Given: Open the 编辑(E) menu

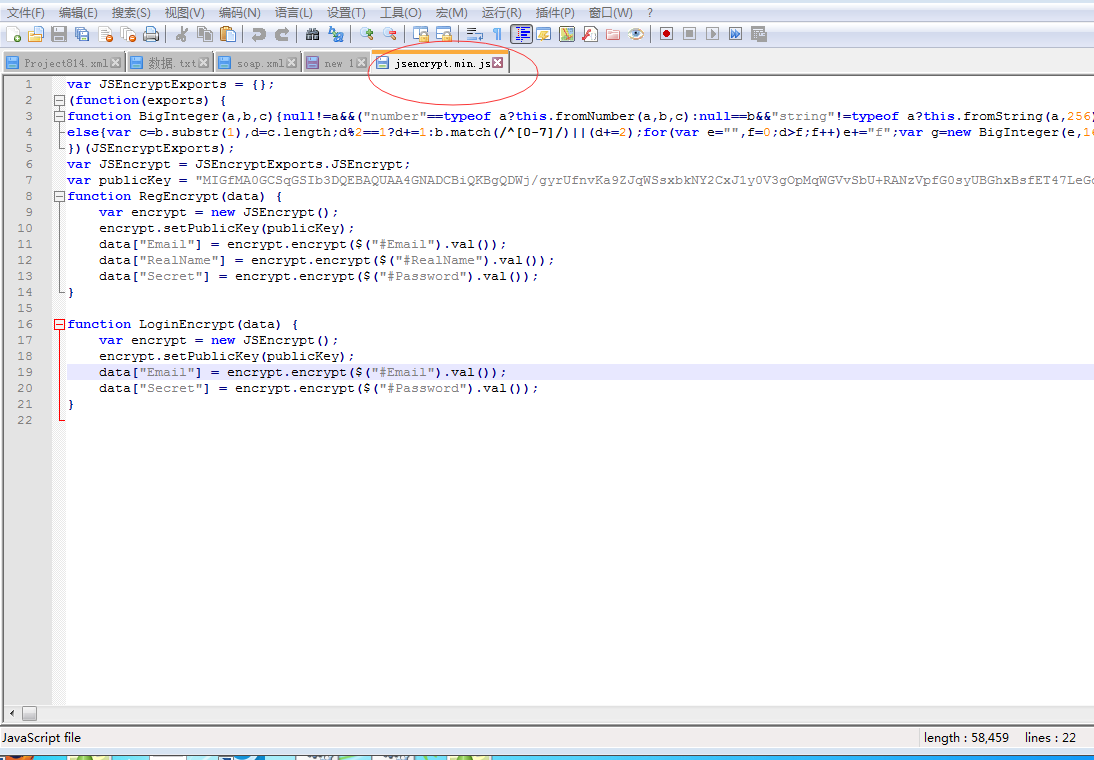Looking at the screenshot, I should click(x=78, y=13).
